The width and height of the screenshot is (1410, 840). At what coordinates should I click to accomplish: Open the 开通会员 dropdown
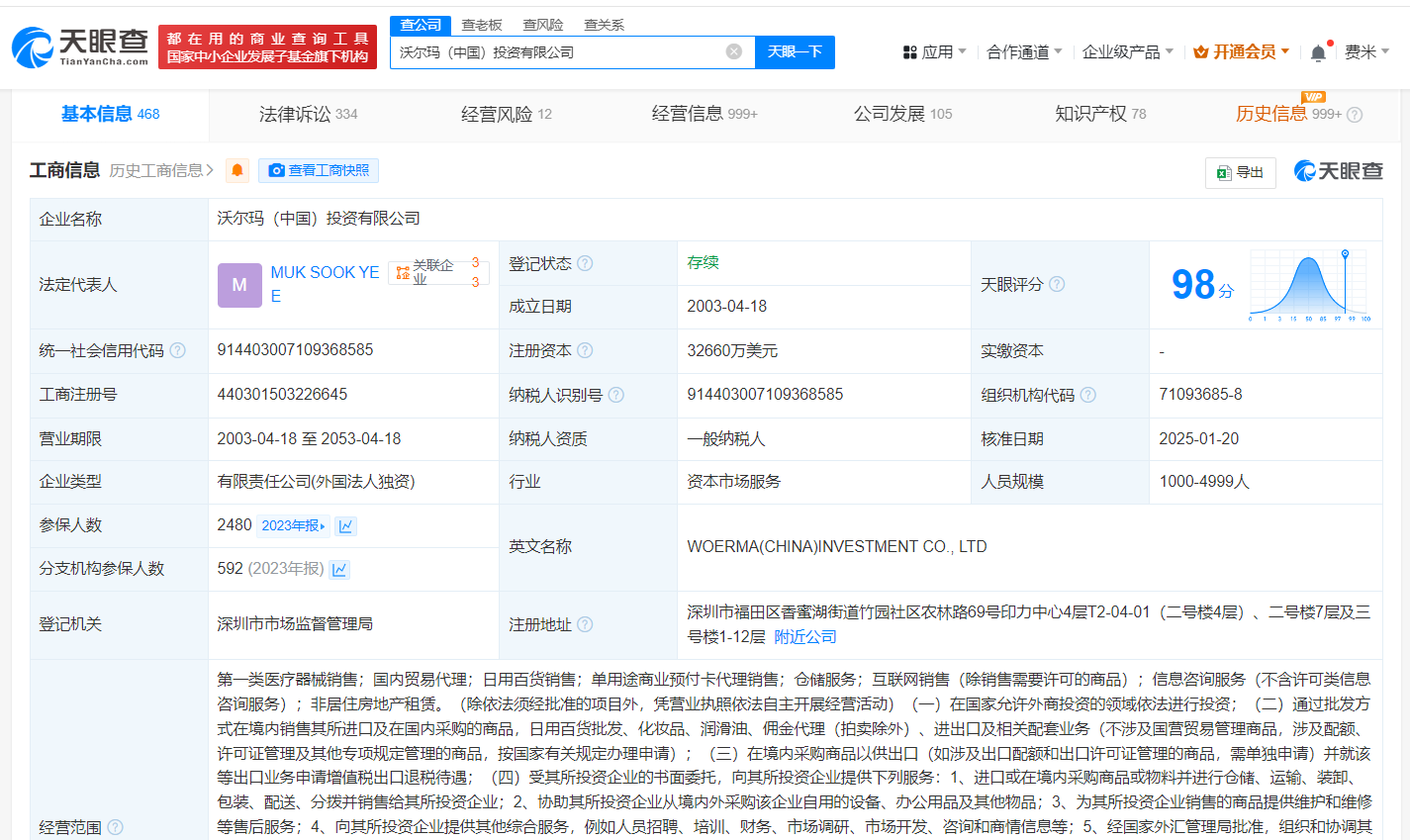pos(1239,51)
